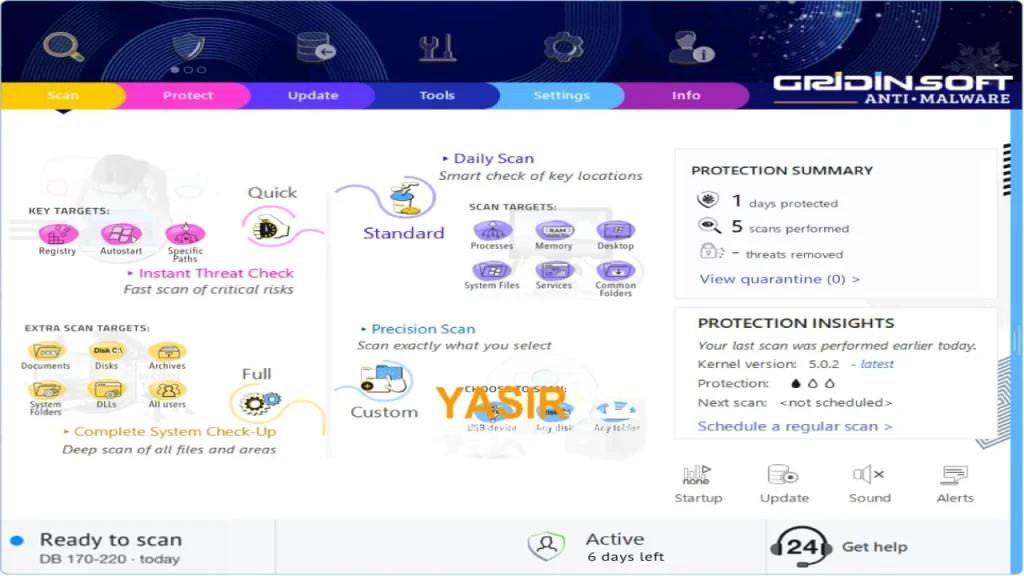Click the Daily Scan link
Image resolution: width=1024 pixels, height=576 pixels.
(494, 158)
